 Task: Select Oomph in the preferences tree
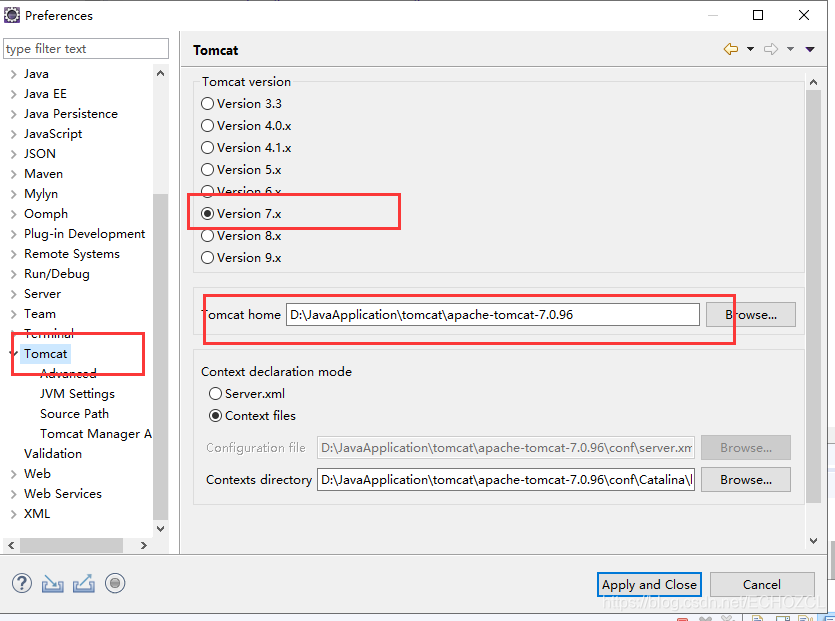[46, 214]
